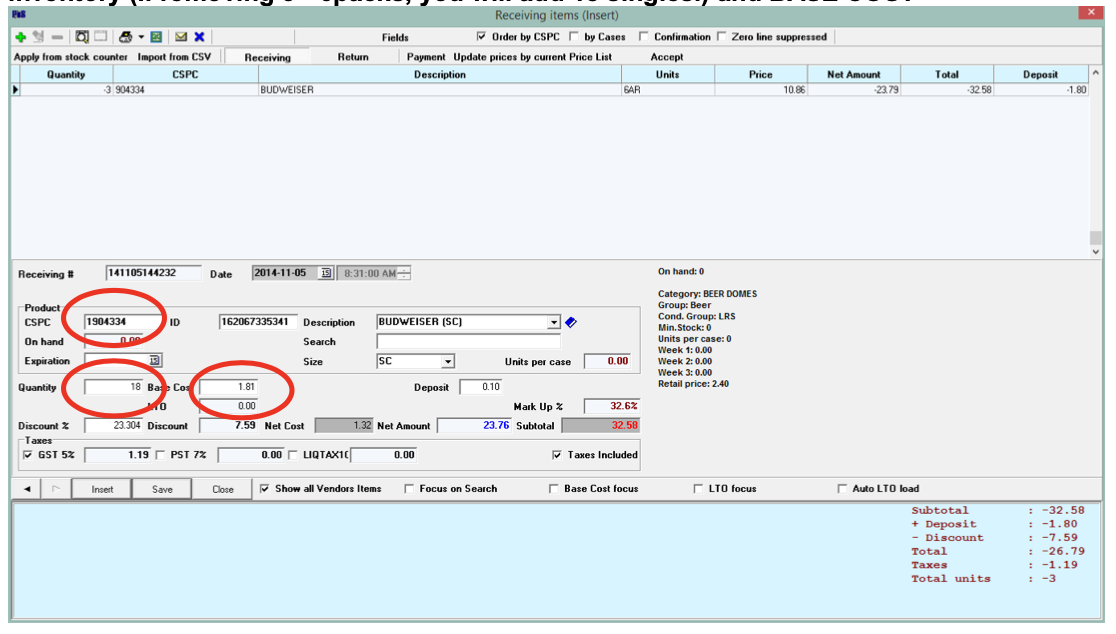Toggle Show all Vendors Items checkbox
Screen dimensions: 1116x634
click(x=265, y=489)
